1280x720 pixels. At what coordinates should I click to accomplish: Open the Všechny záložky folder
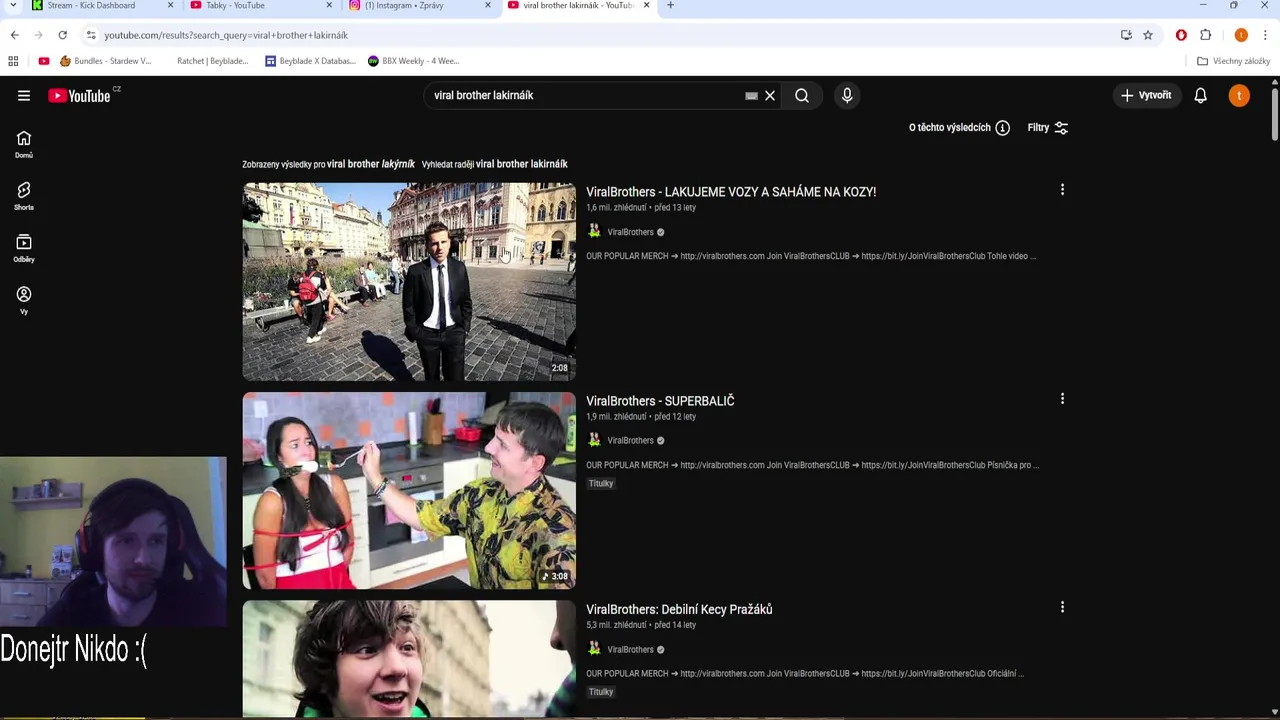click(x=1233, y=61)
